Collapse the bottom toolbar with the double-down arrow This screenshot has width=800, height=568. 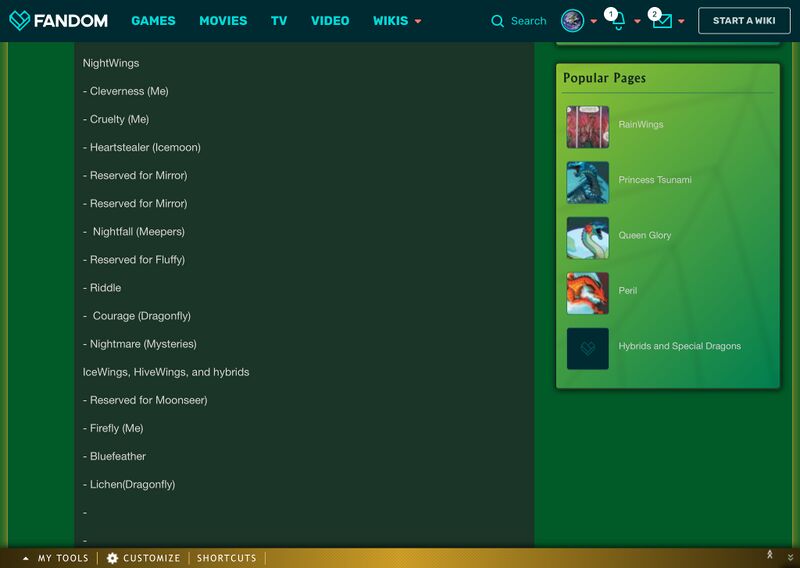790,558
